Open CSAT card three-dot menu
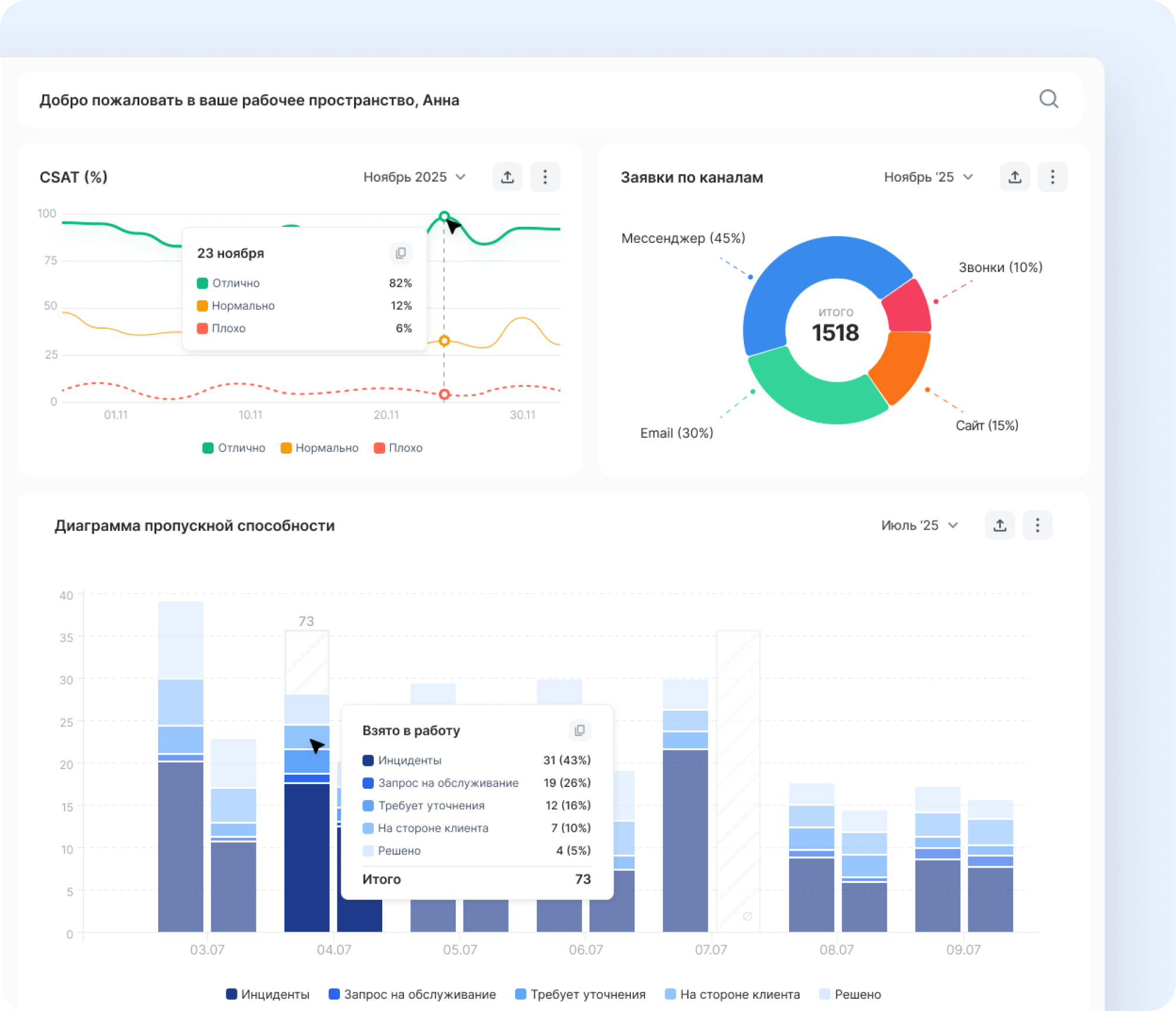The width and height of the screenshot is (1176, 1011). 545,177
